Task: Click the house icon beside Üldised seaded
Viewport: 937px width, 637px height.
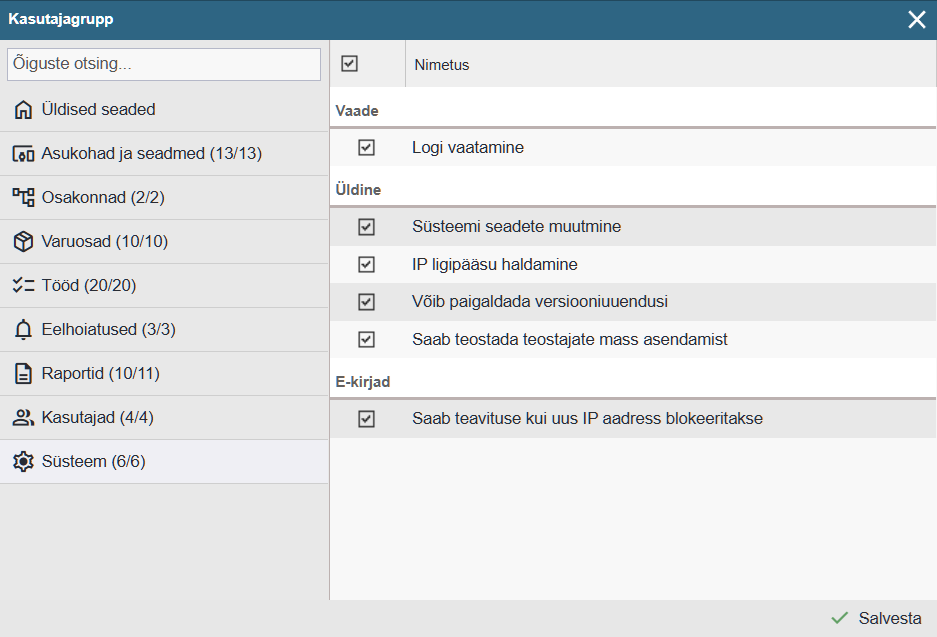Action: 23,110
